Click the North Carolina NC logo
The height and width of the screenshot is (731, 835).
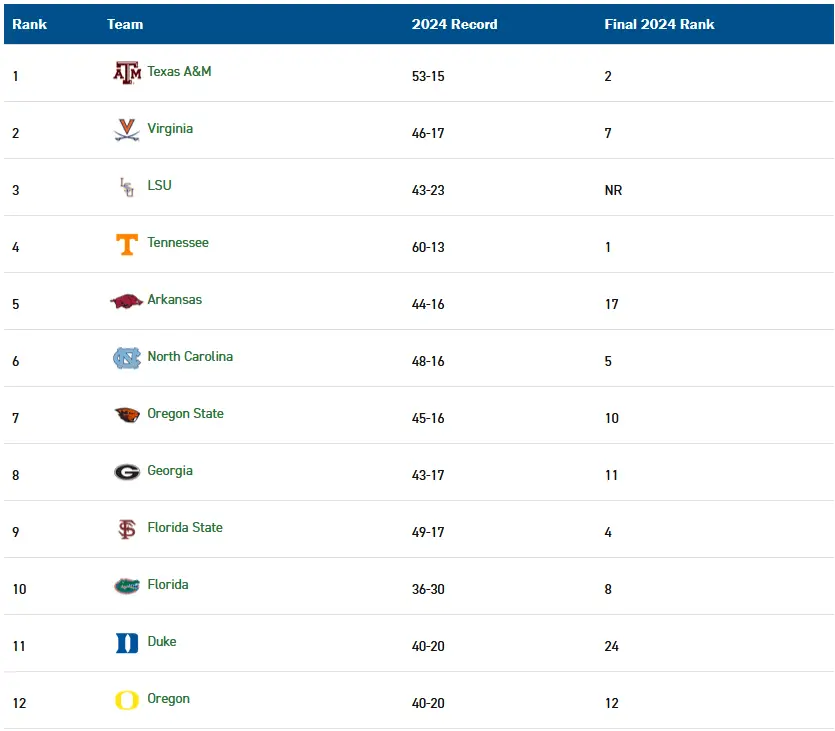127,358
